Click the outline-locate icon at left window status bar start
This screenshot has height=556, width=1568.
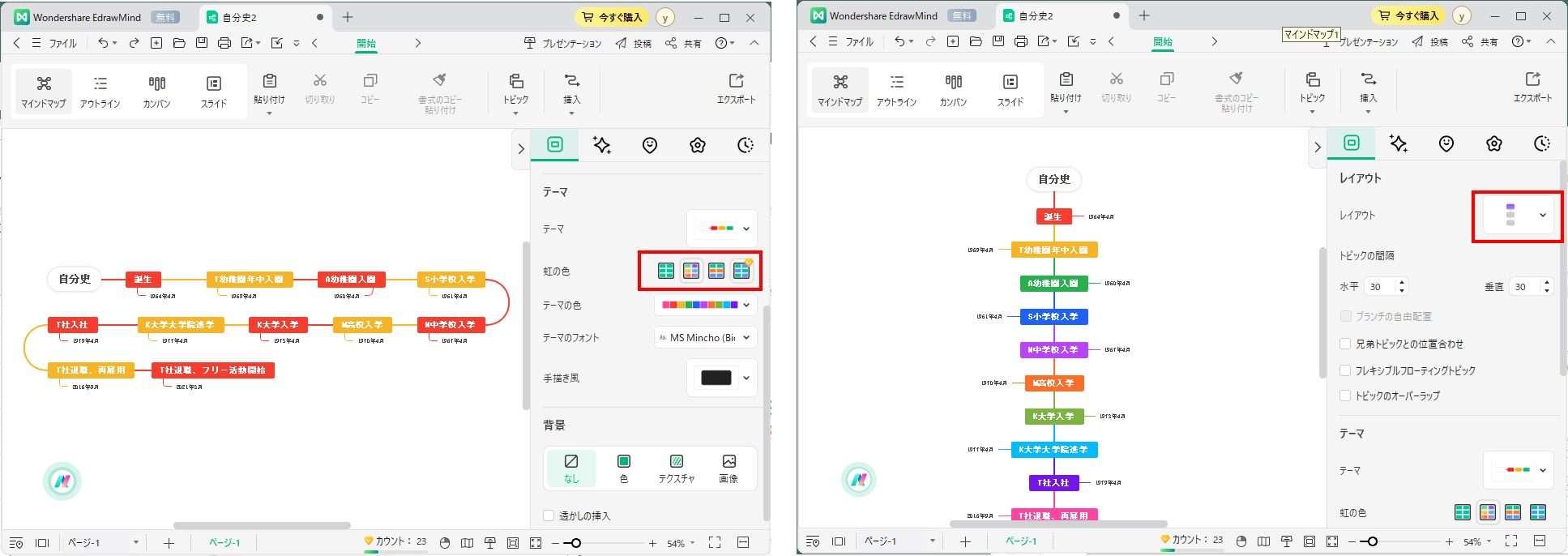pos(16,543)
